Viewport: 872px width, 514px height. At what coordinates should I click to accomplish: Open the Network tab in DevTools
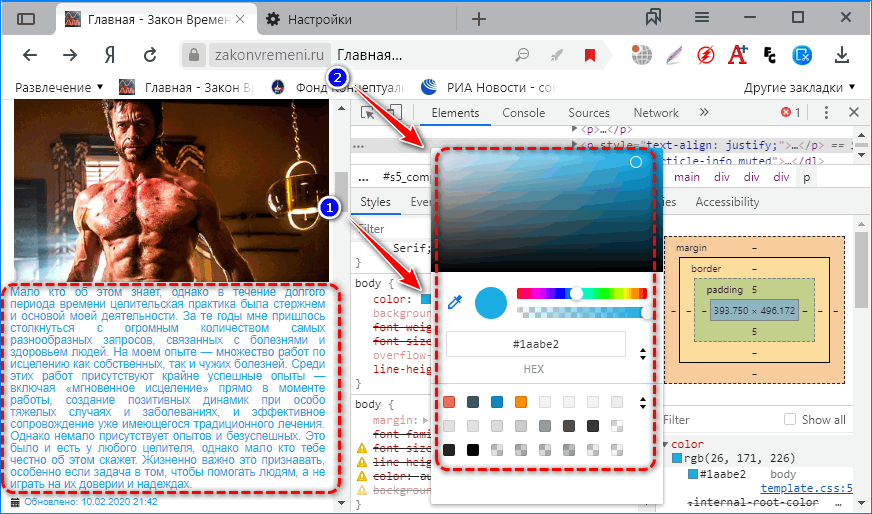pyautogui.click(x=656, y=113)
